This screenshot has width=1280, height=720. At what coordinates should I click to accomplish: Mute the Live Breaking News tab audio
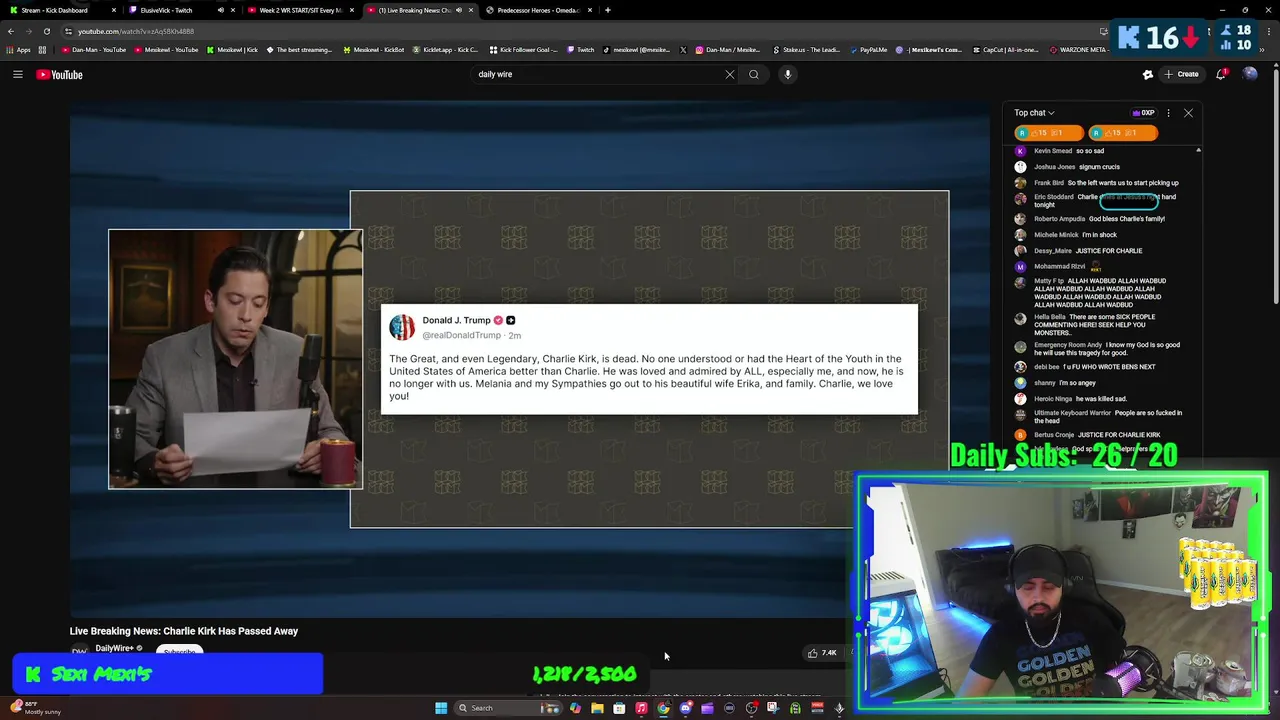459,10
